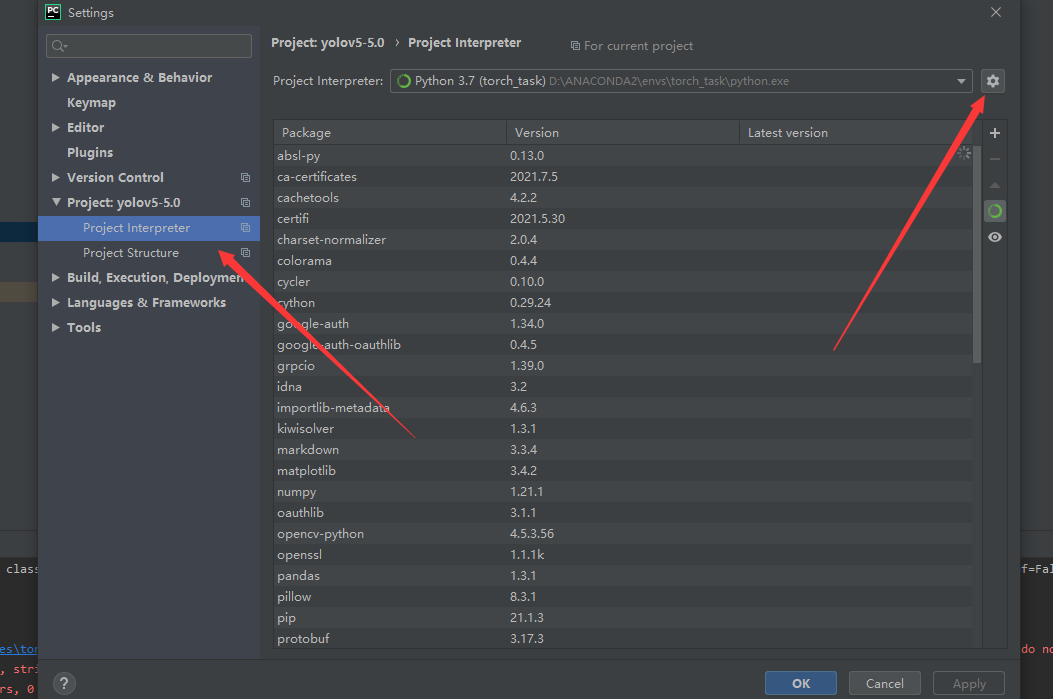
Task: Select the cycler package row
Action: coord(623,282)
